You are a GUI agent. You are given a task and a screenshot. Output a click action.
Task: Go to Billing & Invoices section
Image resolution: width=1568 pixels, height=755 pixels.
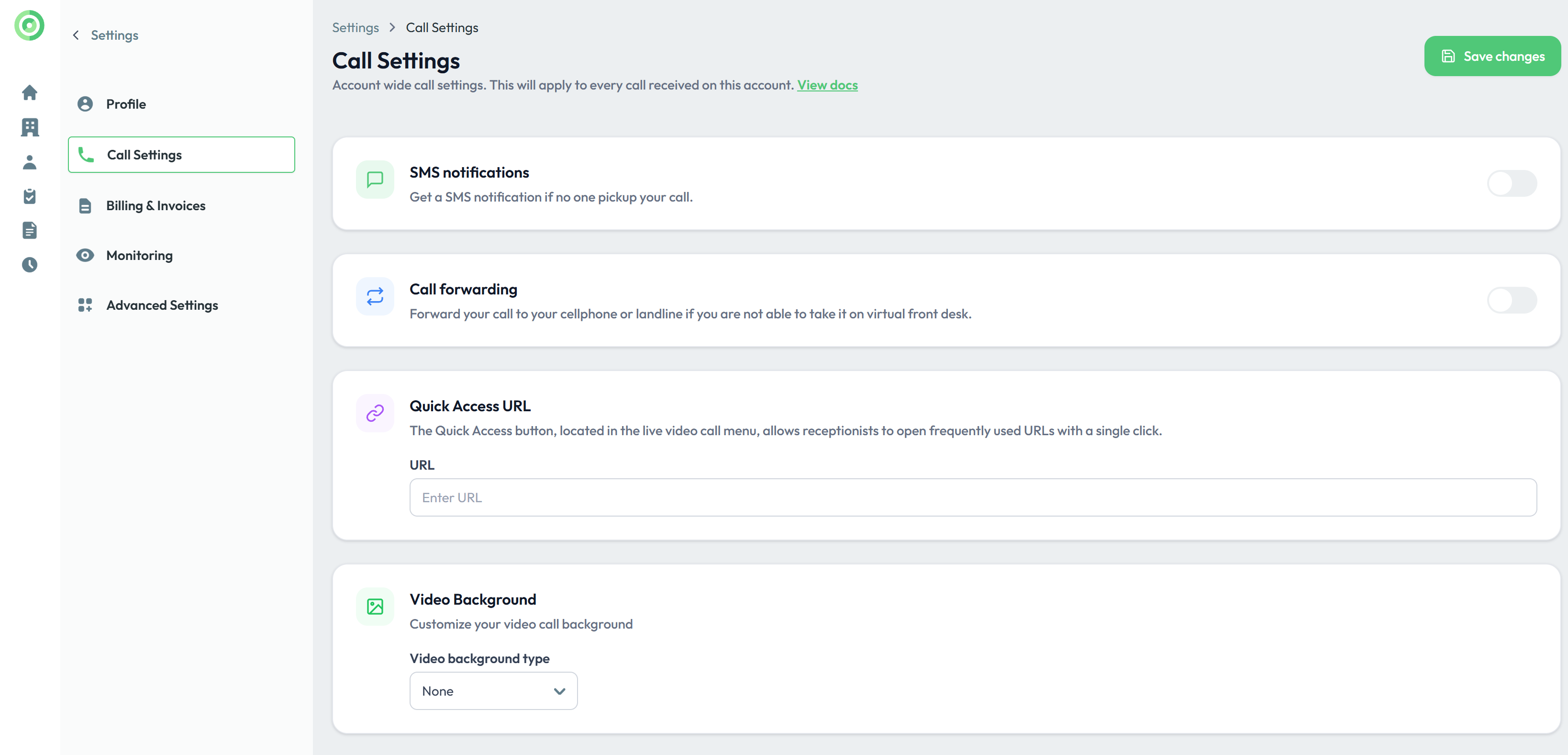(x=156, y=206)
